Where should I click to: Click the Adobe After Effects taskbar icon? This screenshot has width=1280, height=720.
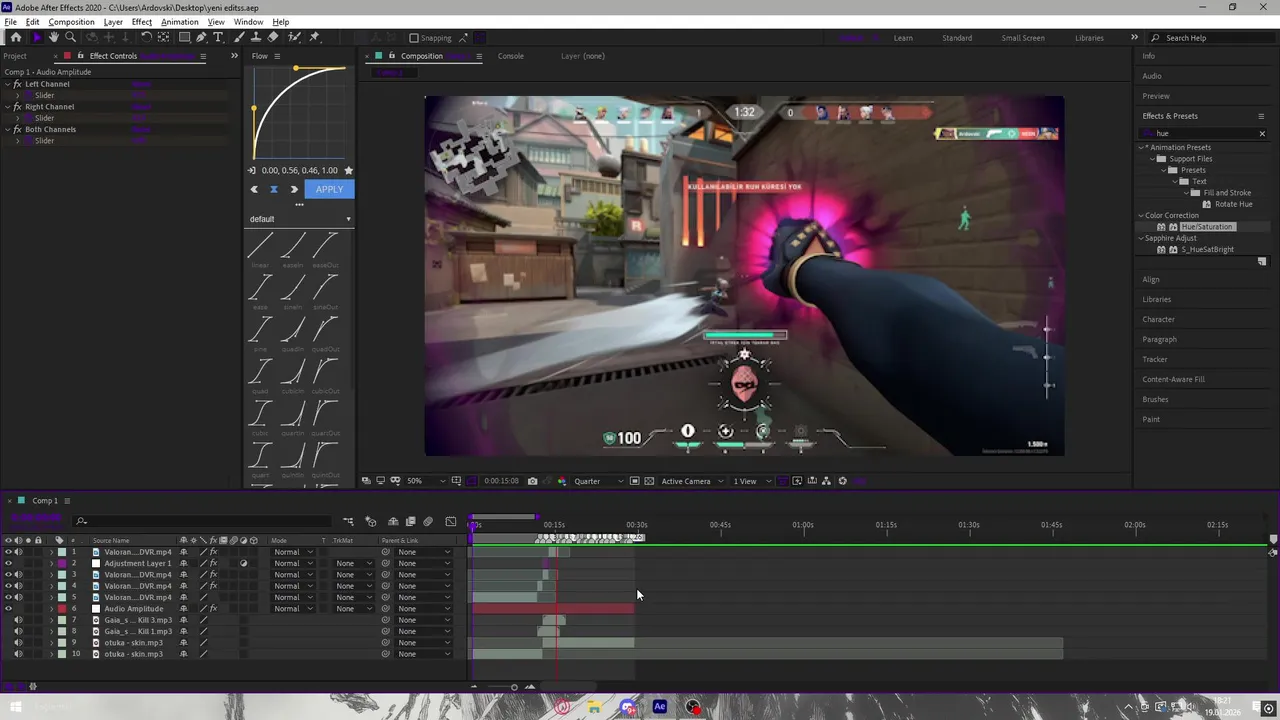(660, 707)
